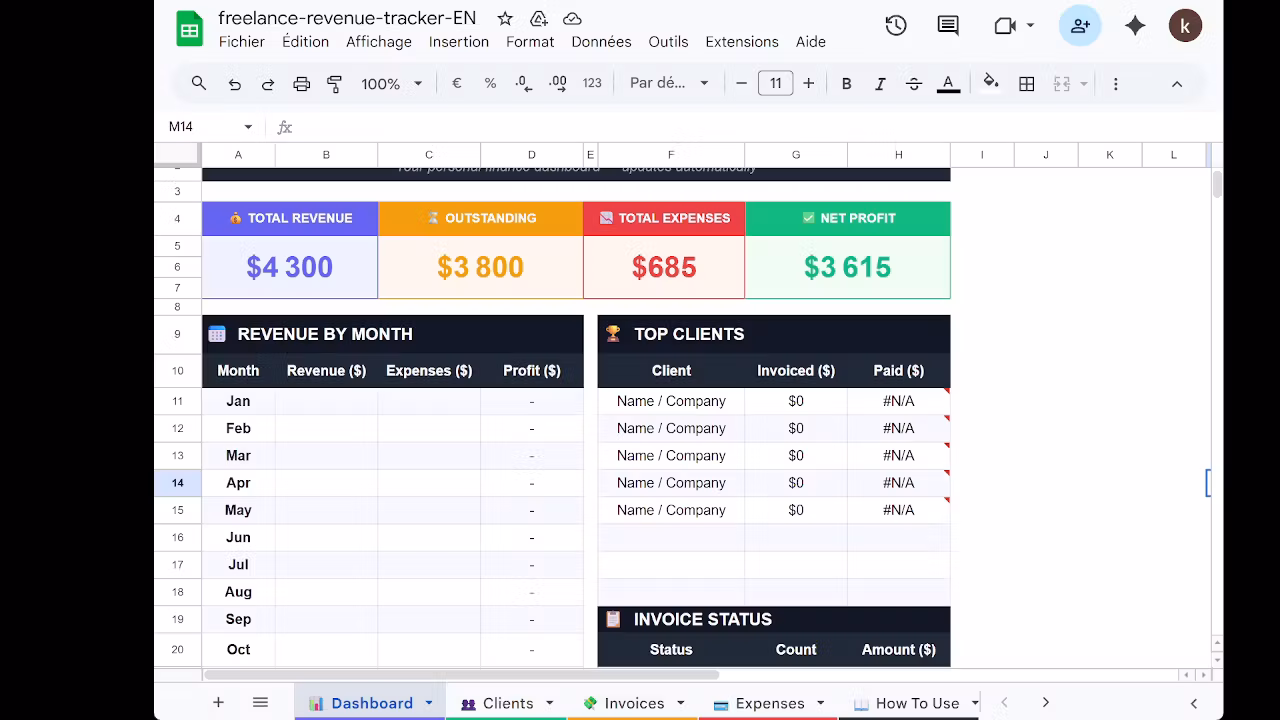
Task: Click the Share add-person button
Action: coord(1080,26)
